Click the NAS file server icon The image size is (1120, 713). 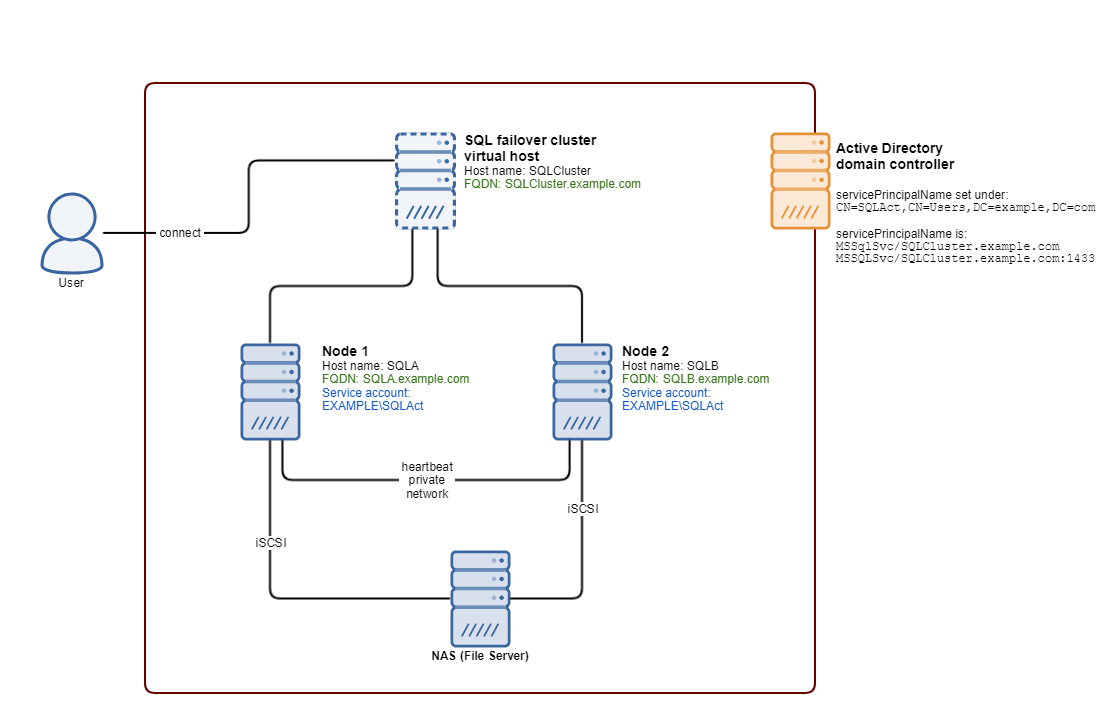[x=479, y=598]
